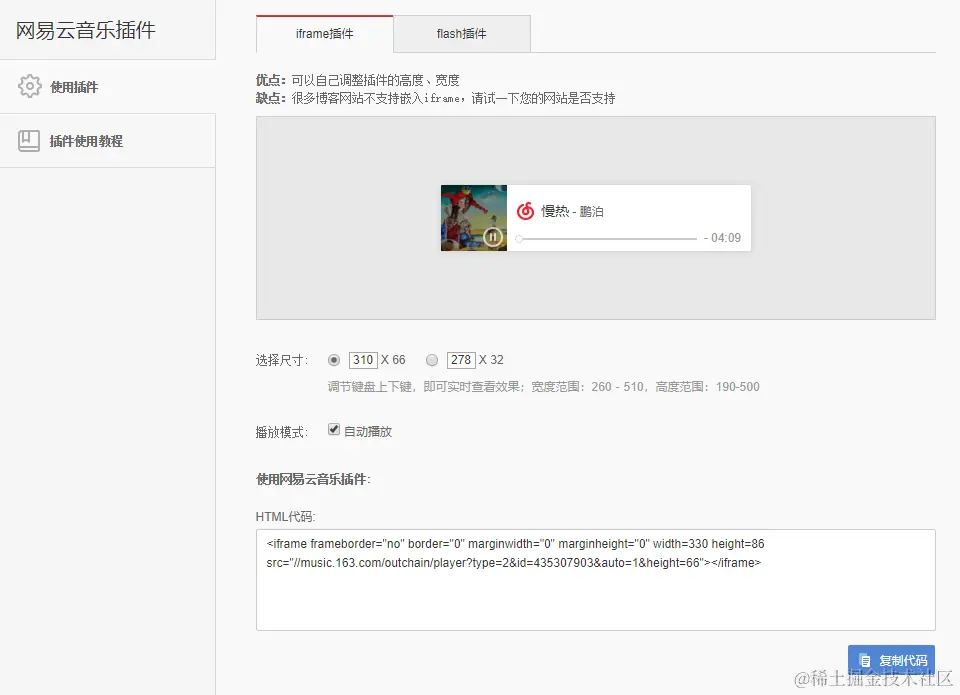Uncheck the 自动播放 checkbox
The width and height of the screenshot is (960, 695).
(334, 429)
